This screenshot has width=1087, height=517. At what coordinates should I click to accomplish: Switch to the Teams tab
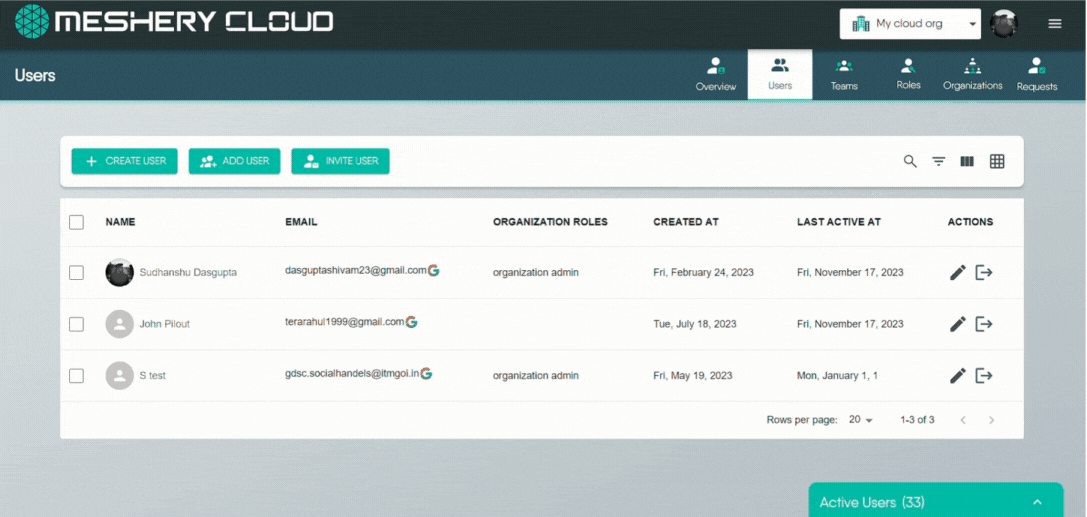point(844,75)
